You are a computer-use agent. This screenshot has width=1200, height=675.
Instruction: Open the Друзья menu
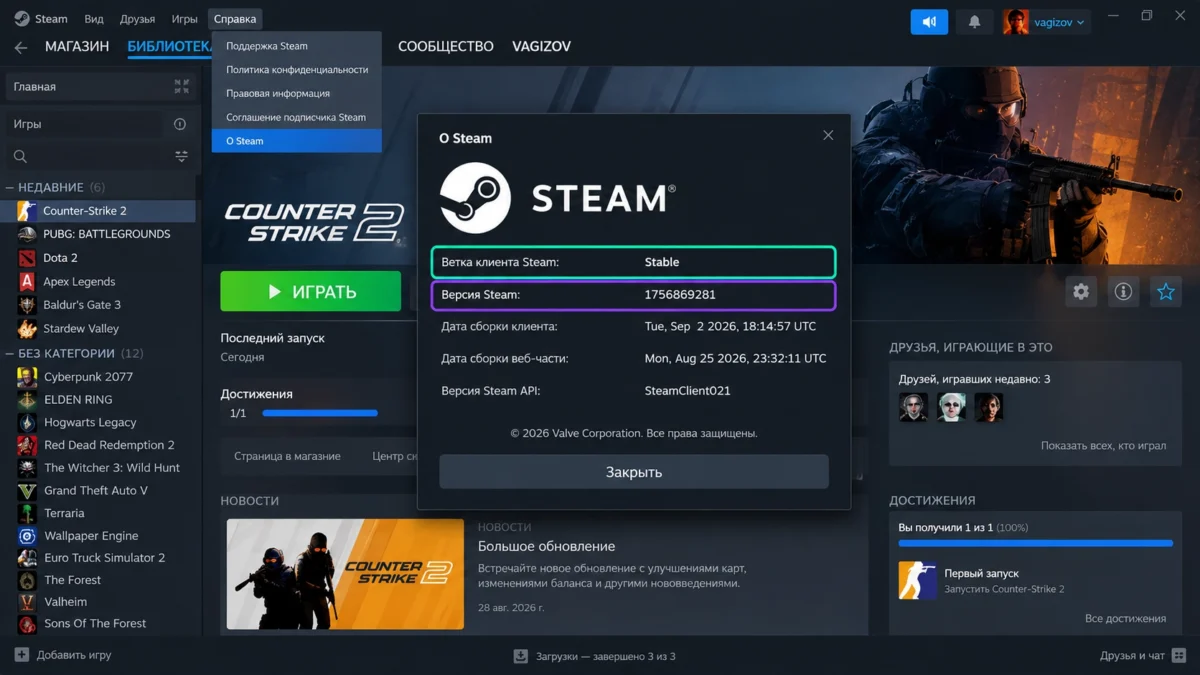[137, 19]
